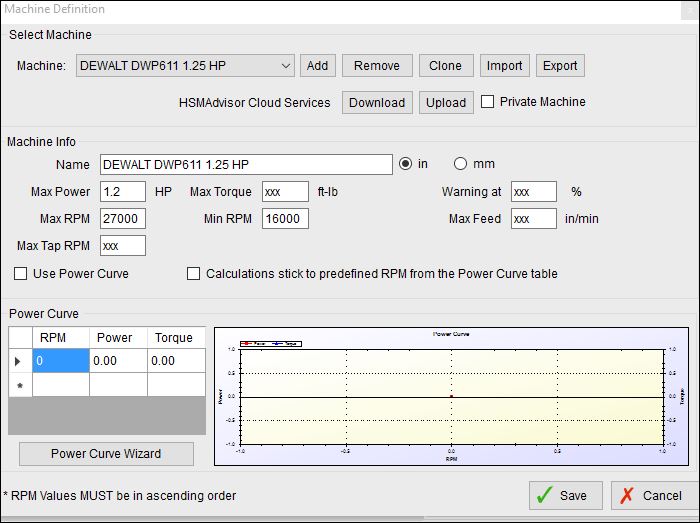Click the Min RPM field

(x=285, y=219)
